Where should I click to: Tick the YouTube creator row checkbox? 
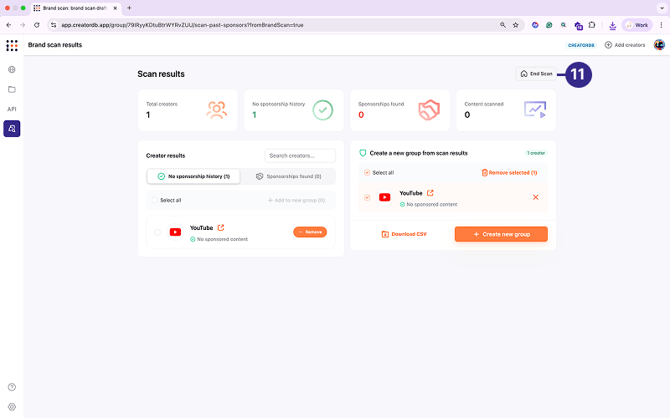point(157,232)
